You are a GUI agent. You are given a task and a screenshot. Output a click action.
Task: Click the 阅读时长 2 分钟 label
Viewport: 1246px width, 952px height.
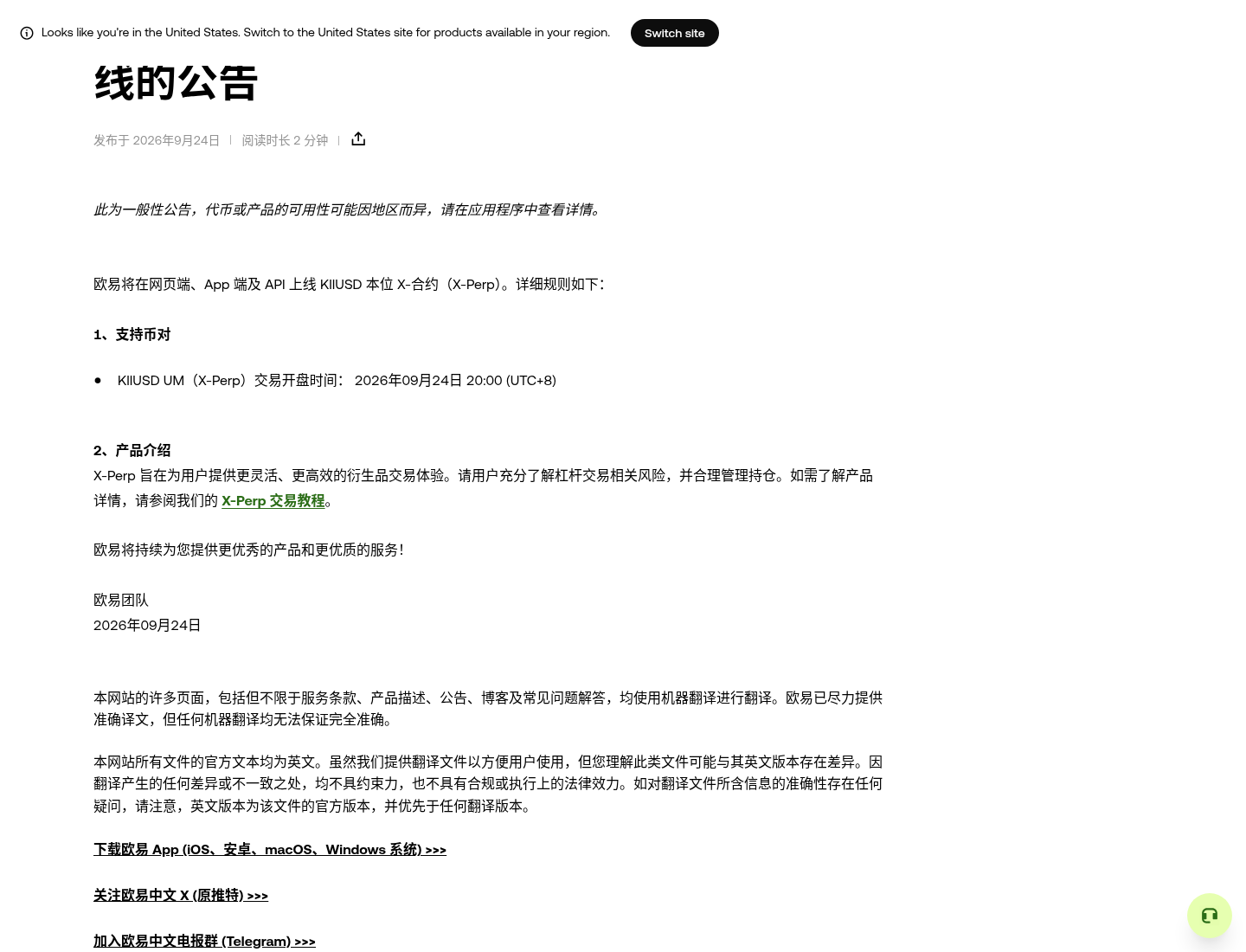tap(285, 140)
